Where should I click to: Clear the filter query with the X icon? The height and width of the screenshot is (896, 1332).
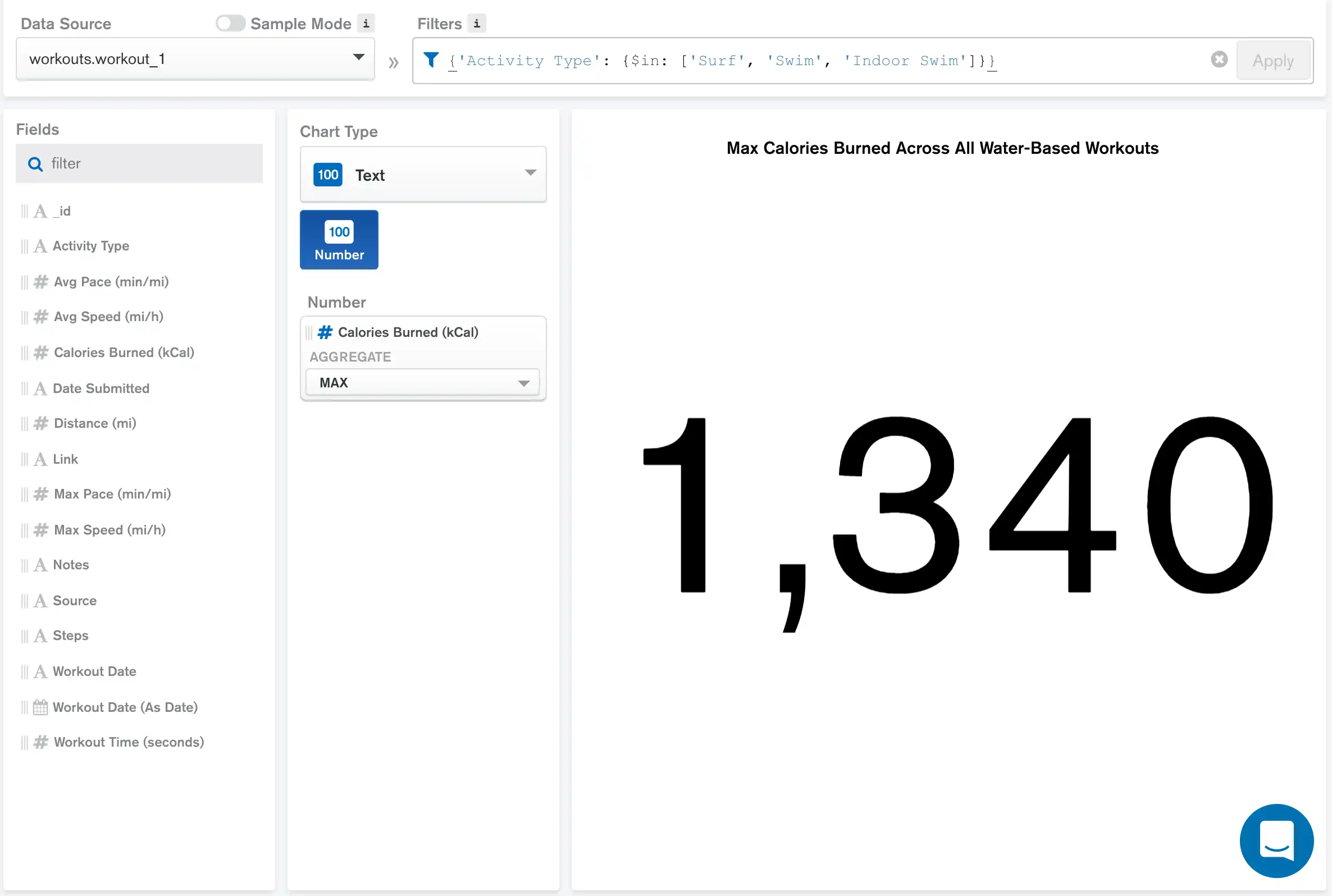click(1219, 60)
